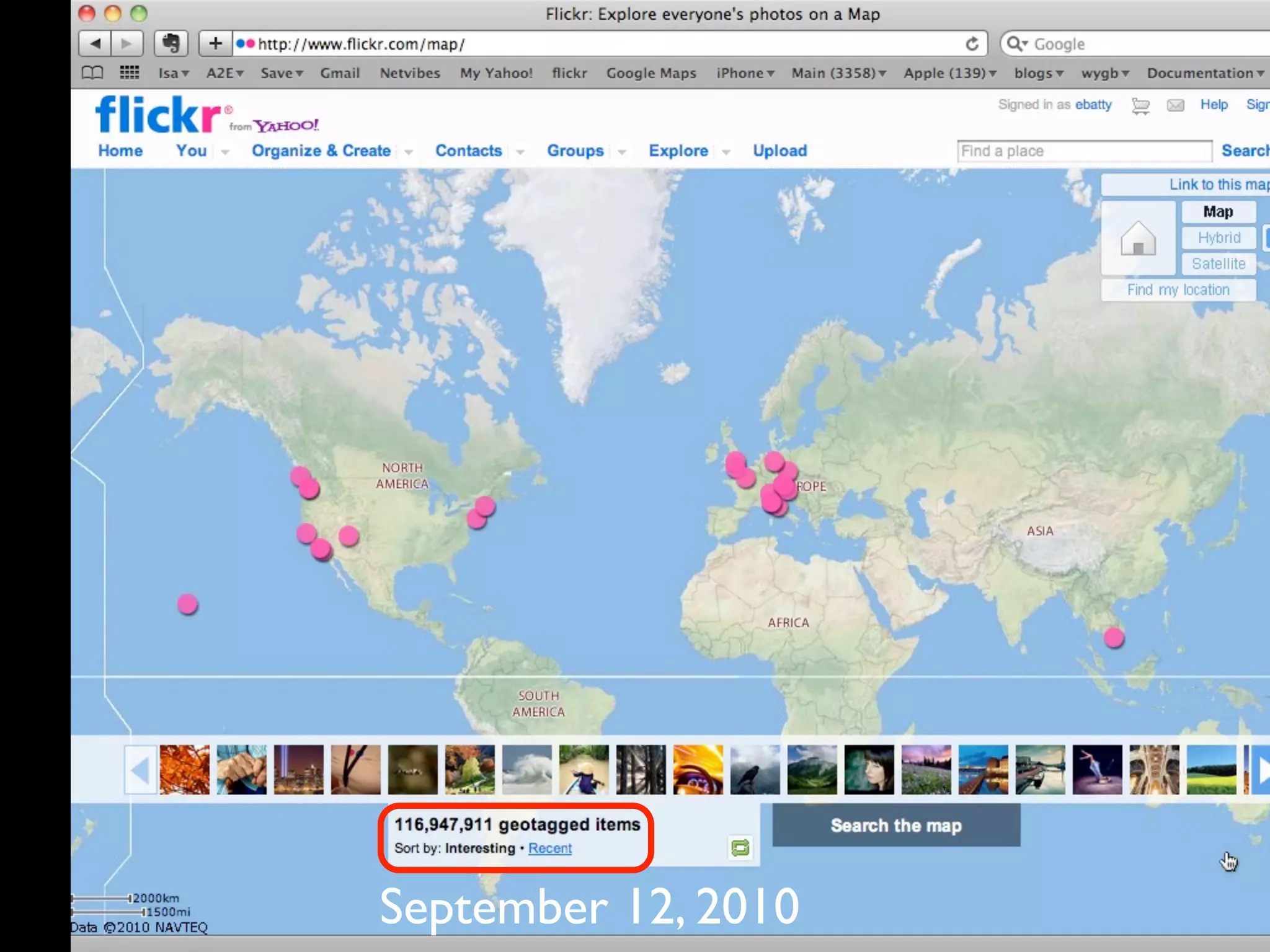The width and height of the screenshot is (1270, 952).
Task: Open the Explore menu item
Action: [678, 151]
